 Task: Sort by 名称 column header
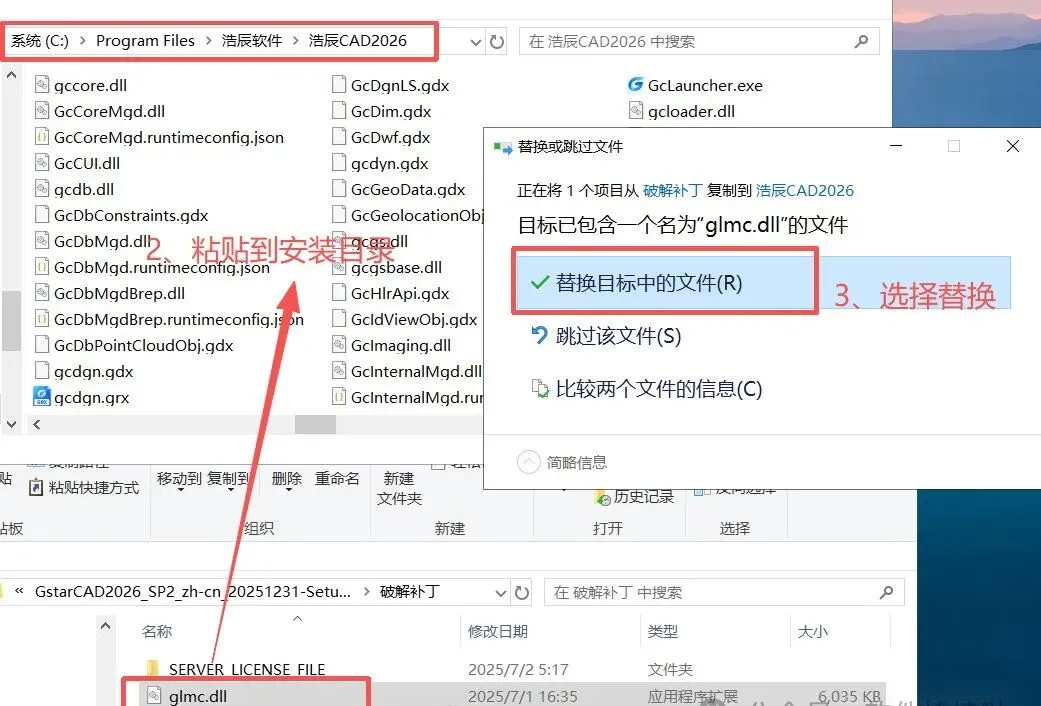(x=157, y=632)
